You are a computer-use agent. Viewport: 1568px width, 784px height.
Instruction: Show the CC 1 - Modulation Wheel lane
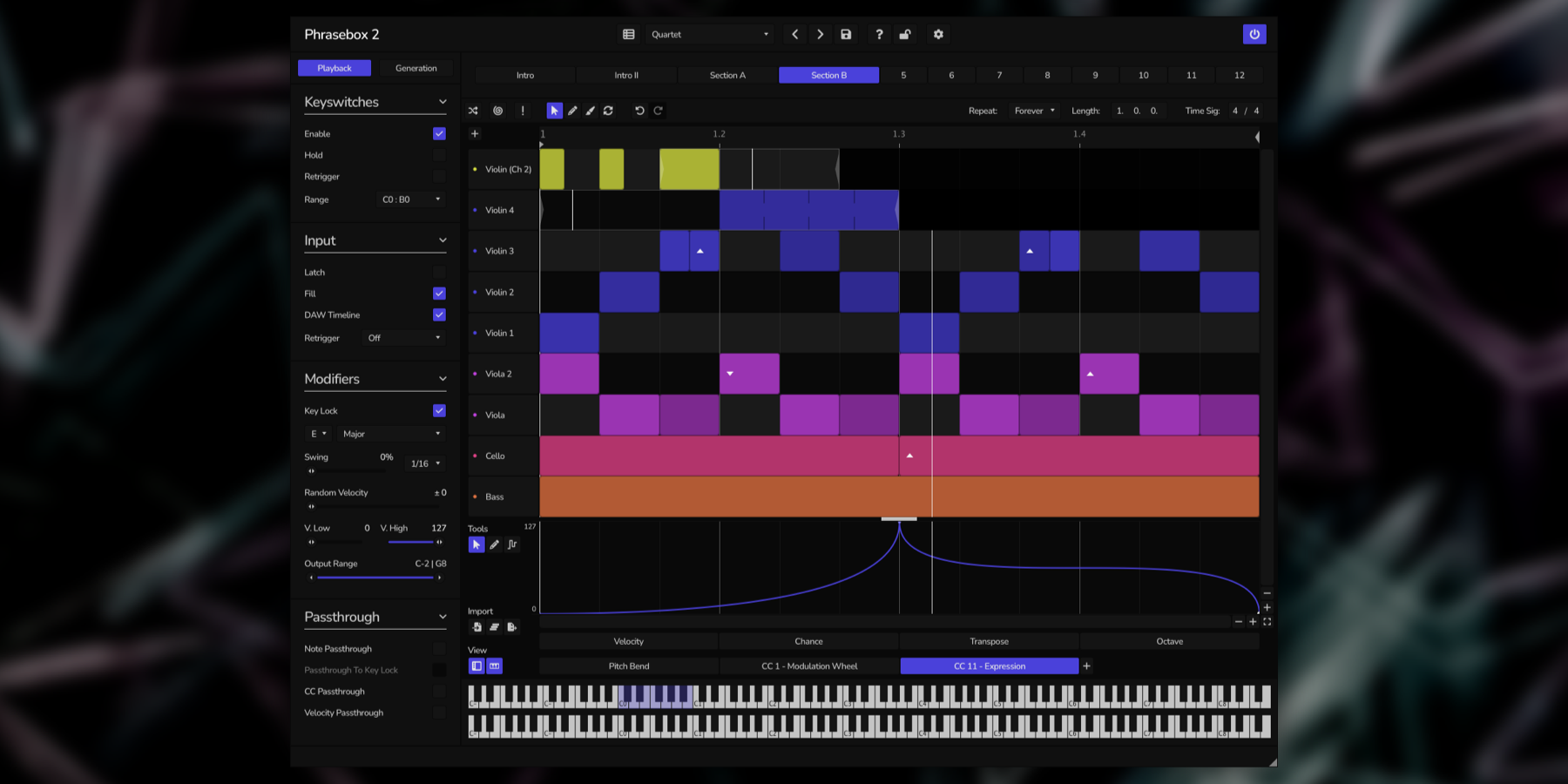click(809, 666)
